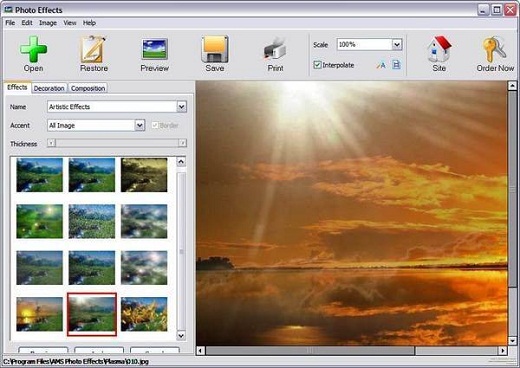520x368 pixels.
Task: Click the effects list scroll up arrow
Action: pyautogui.click(x=181, y=162)
